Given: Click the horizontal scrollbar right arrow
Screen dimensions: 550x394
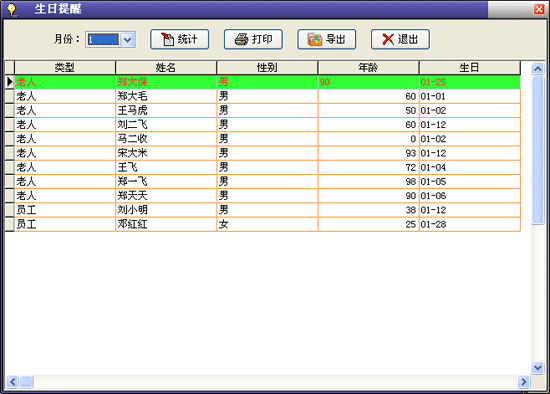Looking at the screenshot, I should tap(524, 381).
